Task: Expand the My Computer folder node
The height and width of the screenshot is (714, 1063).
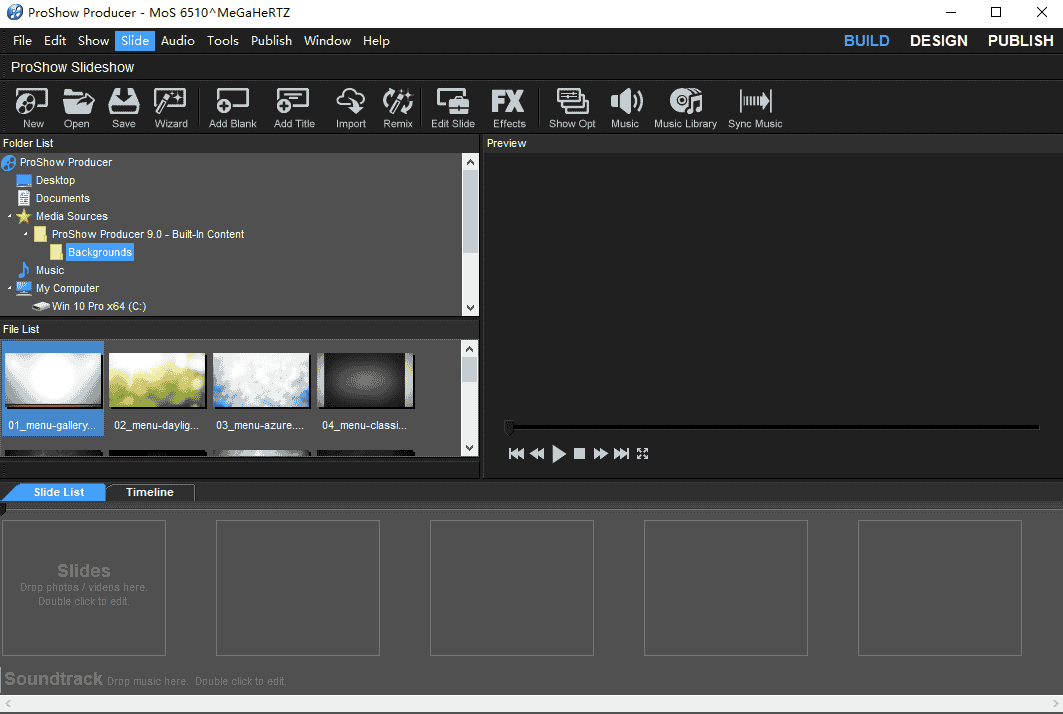Action: pyautogui.click(x=10, y=288)
